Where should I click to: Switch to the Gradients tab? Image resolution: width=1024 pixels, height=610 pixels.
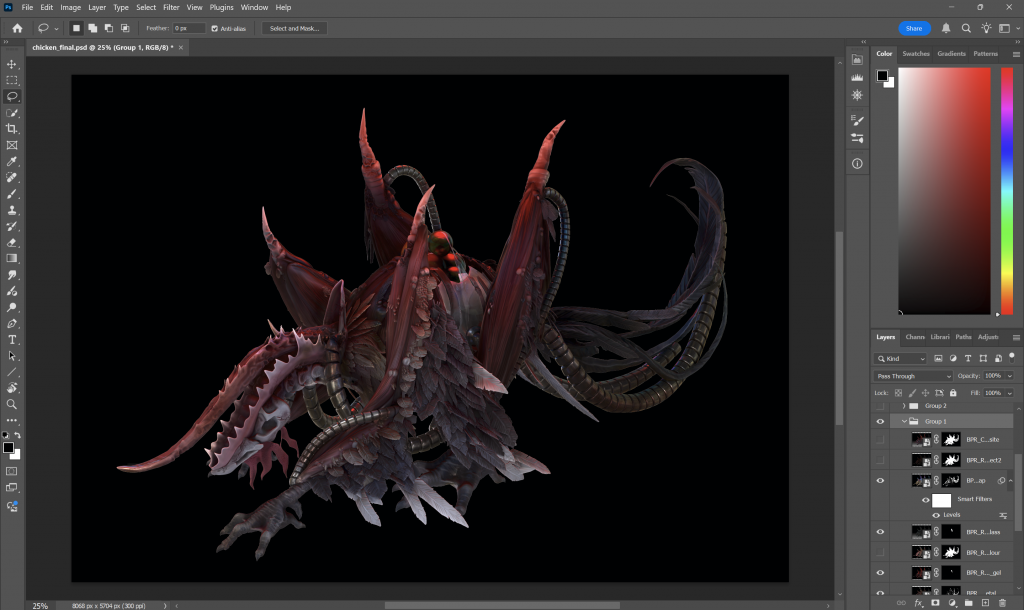[x=951, y=54]
